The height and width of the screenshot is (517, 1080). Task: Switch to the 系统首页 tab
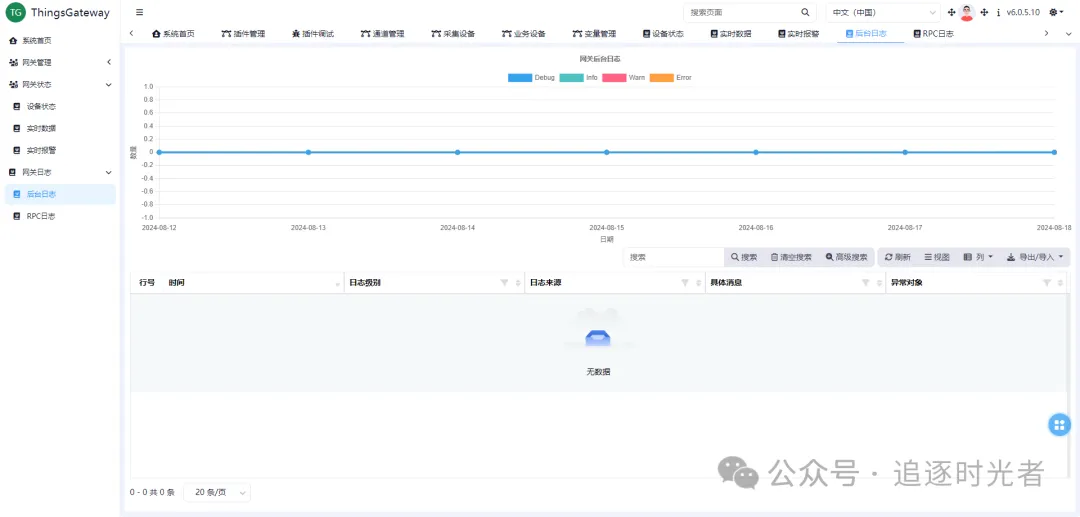(174, 33)
